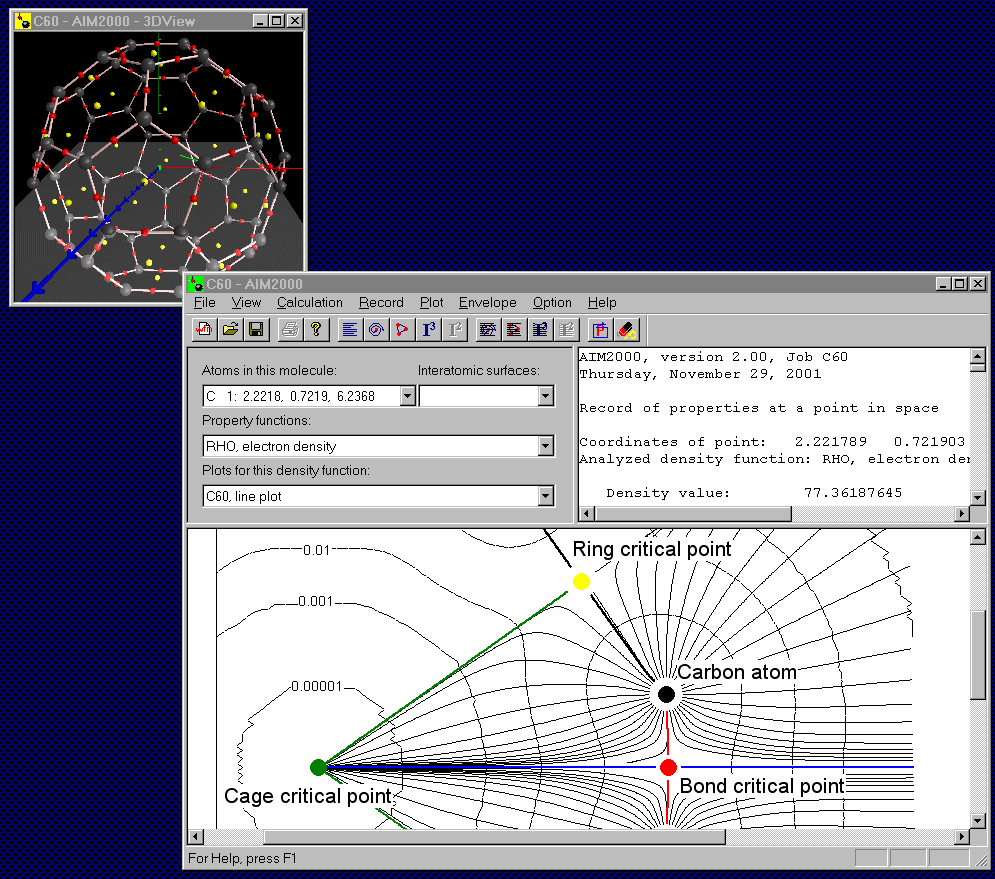Image resolution: width=995 pixels, height=879 pixels.
Task: Click the 'Record of properties at a point in space' line
Action: tap(759, 408)
